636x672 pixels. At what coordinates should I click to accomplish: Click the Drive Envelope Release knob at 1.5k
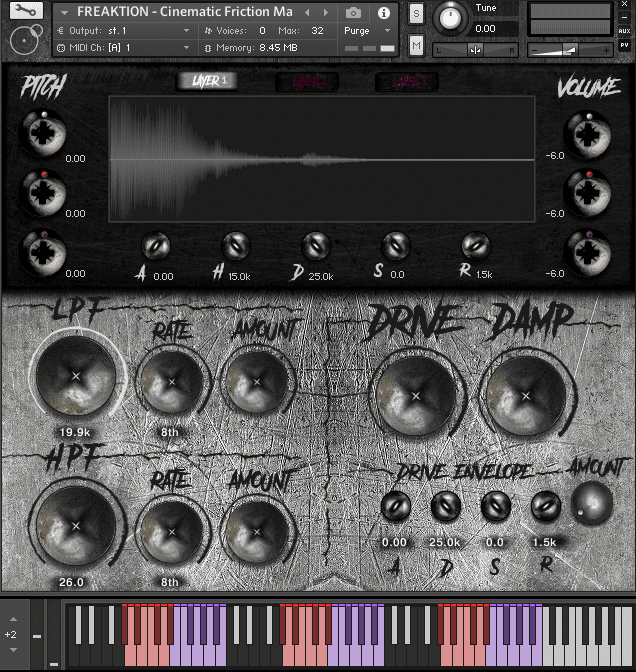(546, 506)
